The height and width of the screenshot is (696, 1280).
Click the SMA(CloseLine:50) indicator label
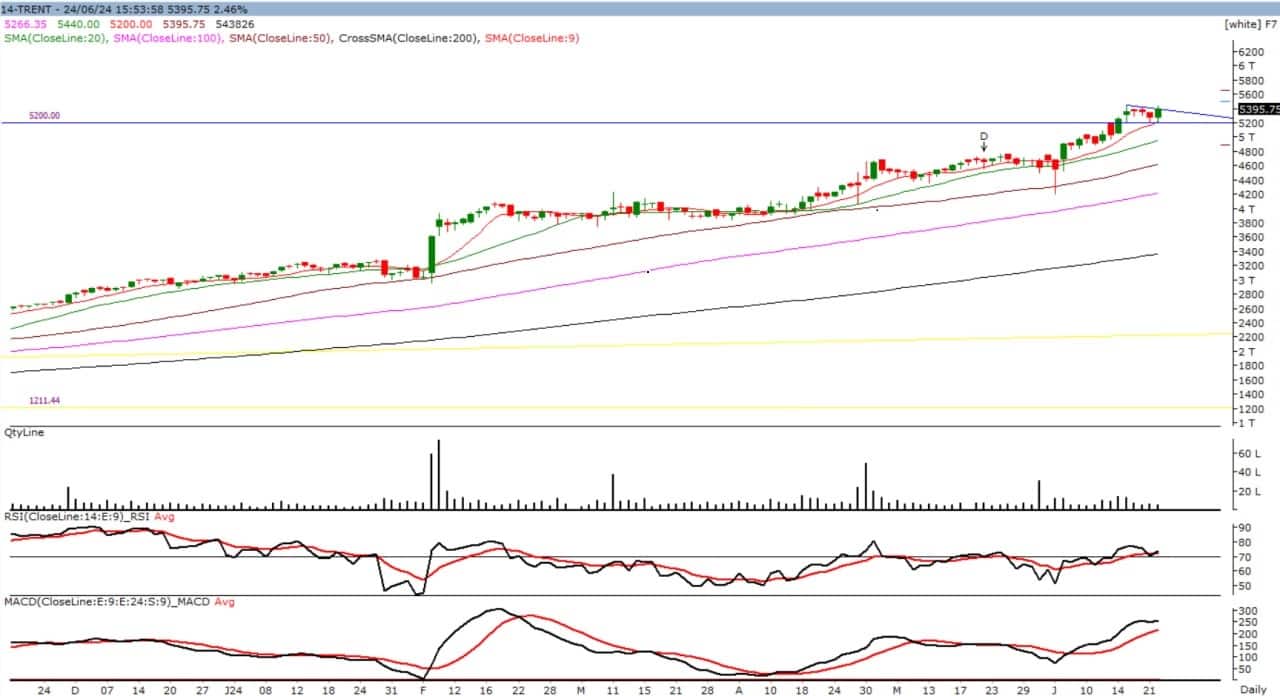pyautogui.click(x=273, y=38)
